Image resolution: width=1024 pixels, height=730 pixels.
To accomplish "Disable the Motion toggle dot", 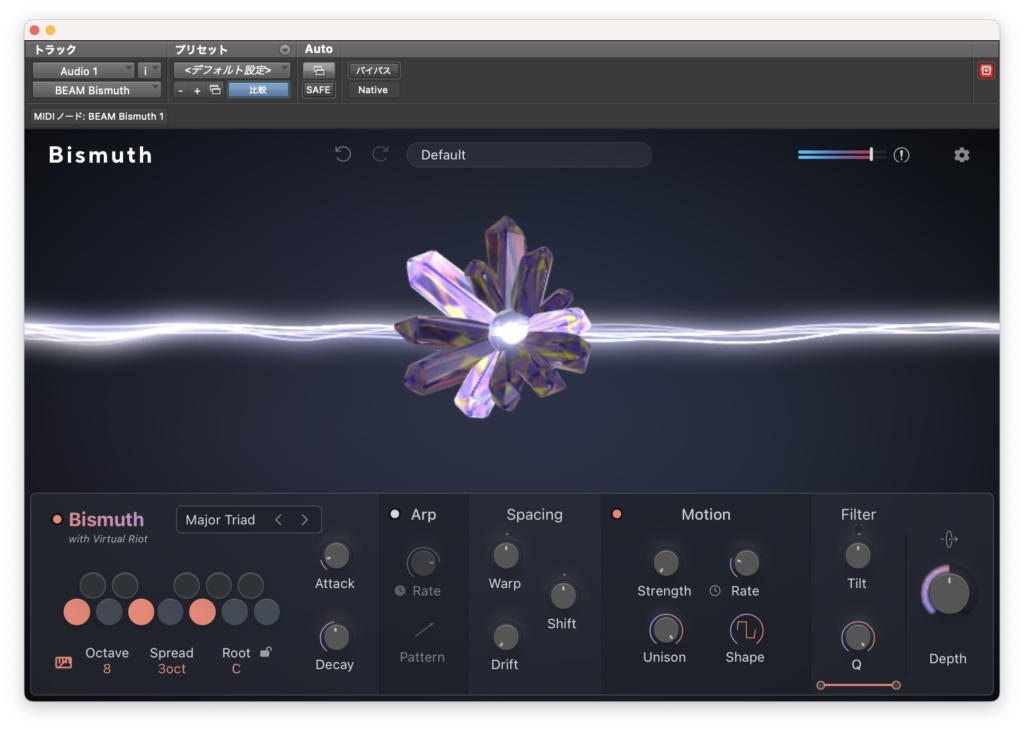I will point(616,514).
